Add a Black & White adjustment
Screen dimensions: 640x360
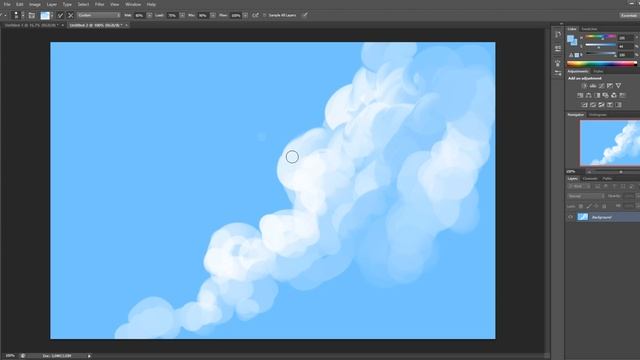[597, 95]
